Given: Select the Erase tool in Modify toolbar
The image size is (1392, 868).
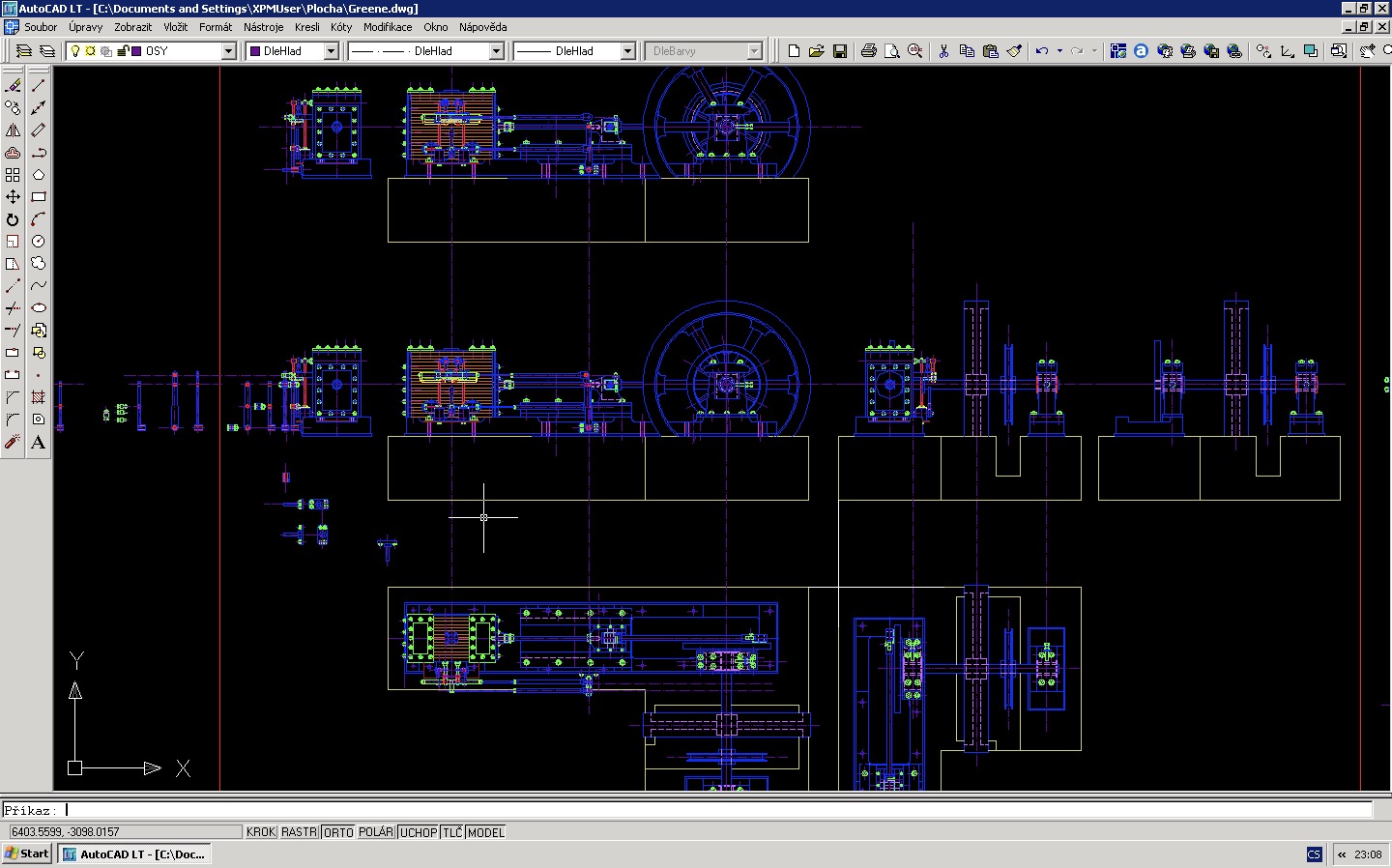Looking at the screenshot, I should click(13, 85).
